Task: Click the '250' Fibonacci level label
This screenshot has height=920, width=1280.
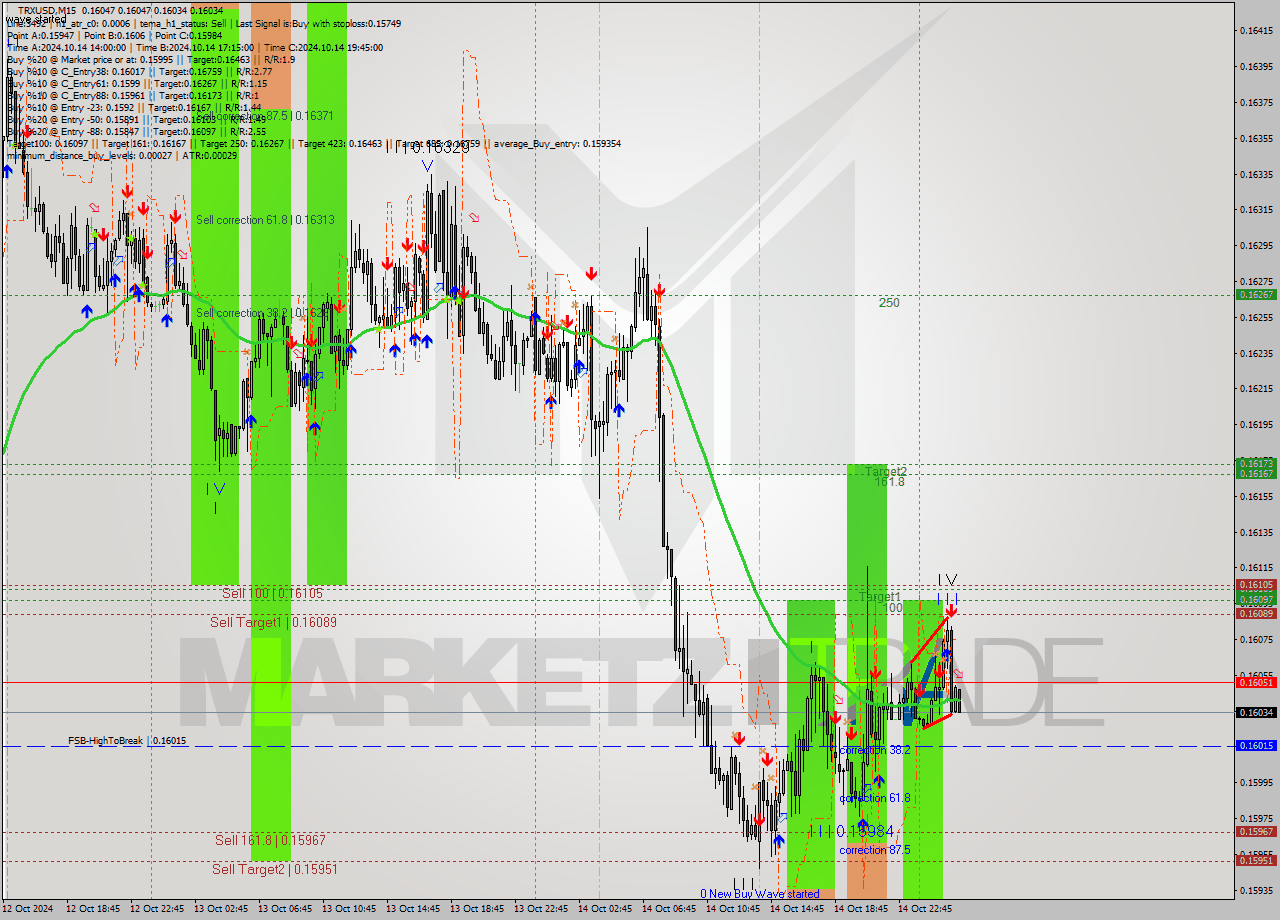Action: [x=889, y=303]
